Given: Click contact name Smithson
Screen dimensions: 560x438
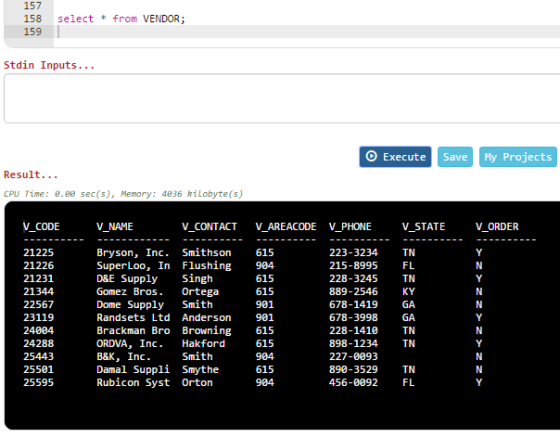Looking at the screenshot, I should (x=206, y=253).
